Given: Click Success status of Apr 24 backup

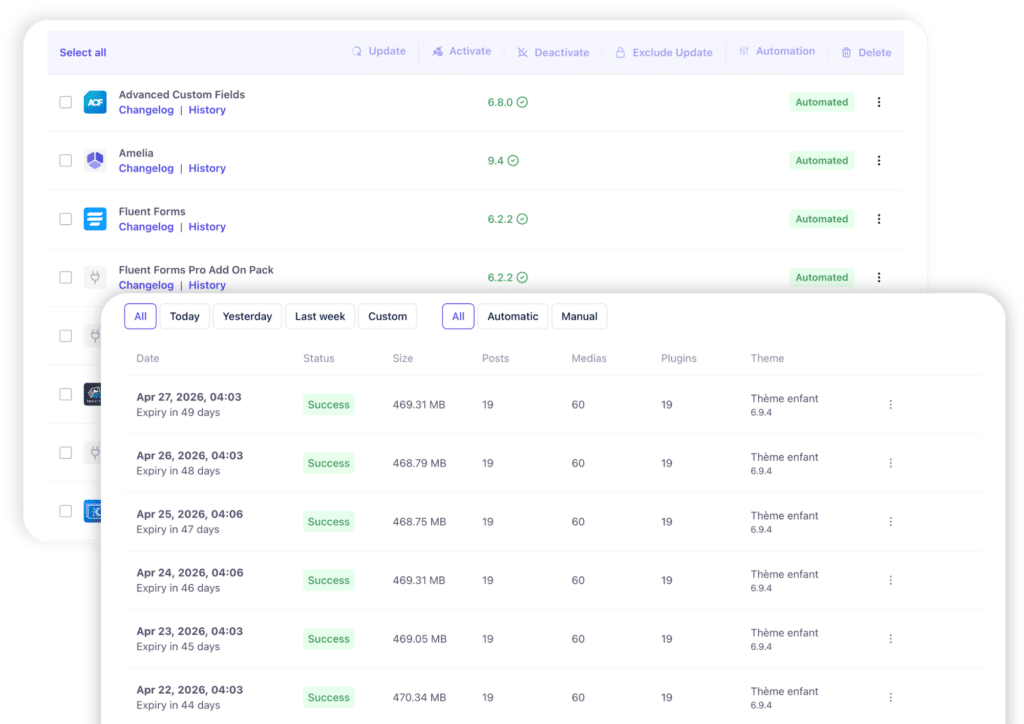Looking at the screenshot, I should [328, 580].
